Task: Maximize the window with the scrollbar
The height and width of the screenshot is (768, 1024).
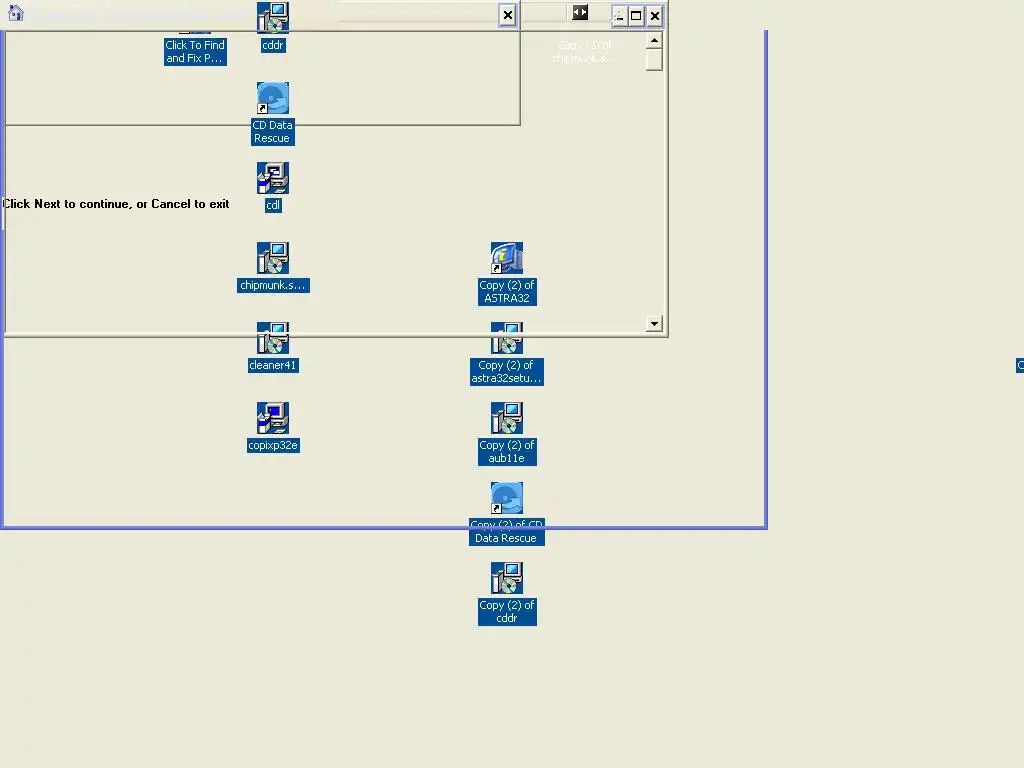Action: [636, 16]
